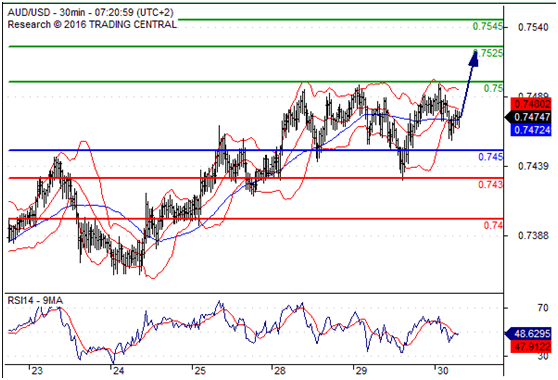The width and height of the screenshot is (558, 380).
Task: Select the red 0.74802 price tag
Action: [532, 105]
